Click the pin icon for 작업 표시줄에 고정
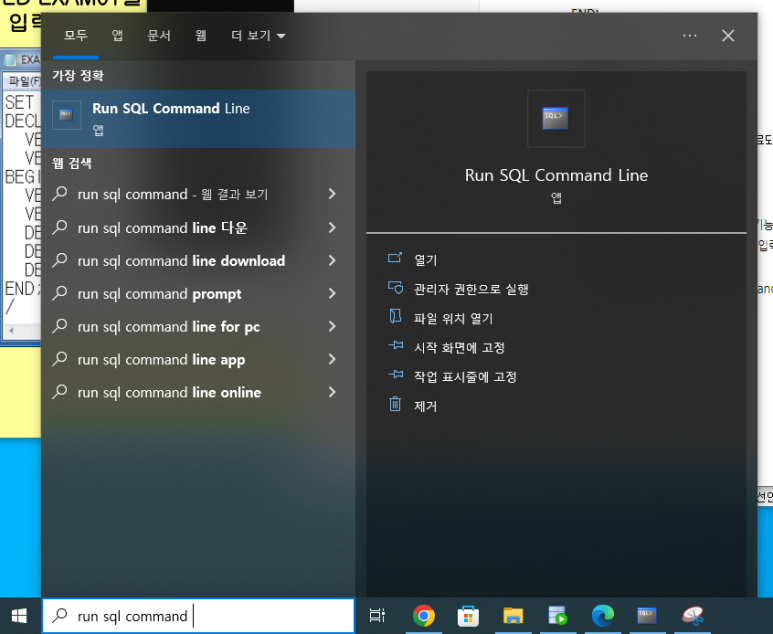773x634 pixels. (395, 375)
